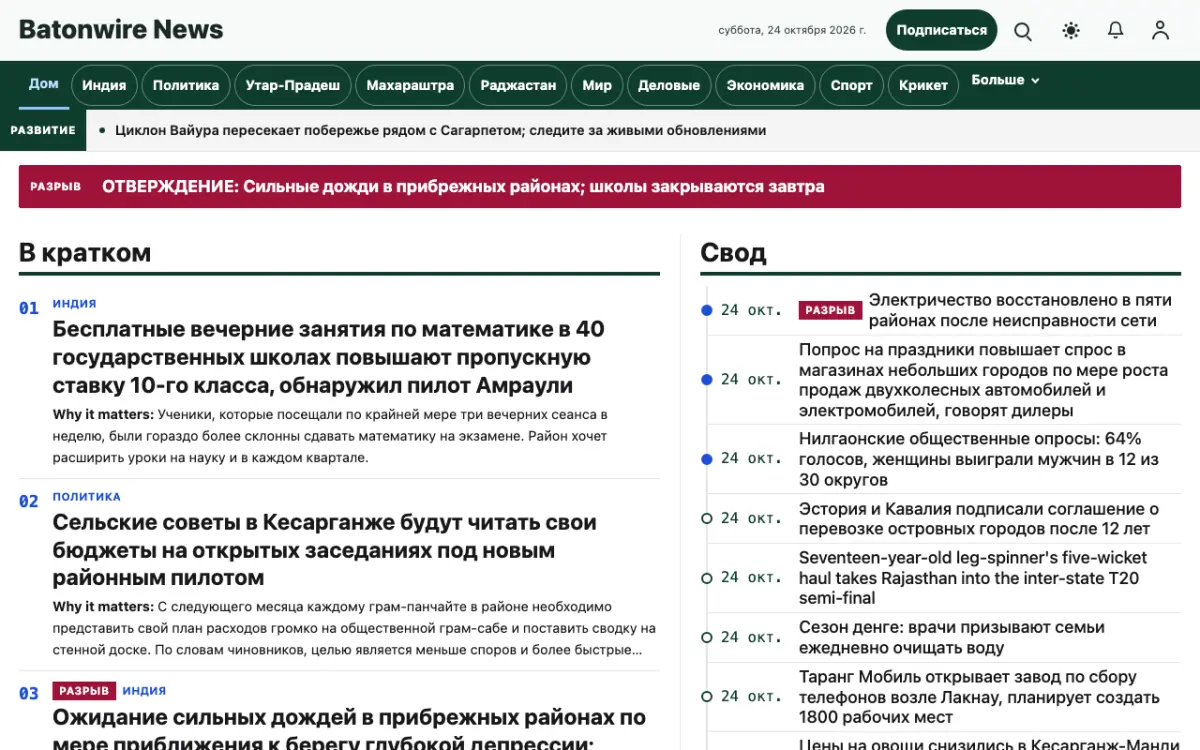Switch to Махараштра tab

pyautogui.click(x=410, y=85)
